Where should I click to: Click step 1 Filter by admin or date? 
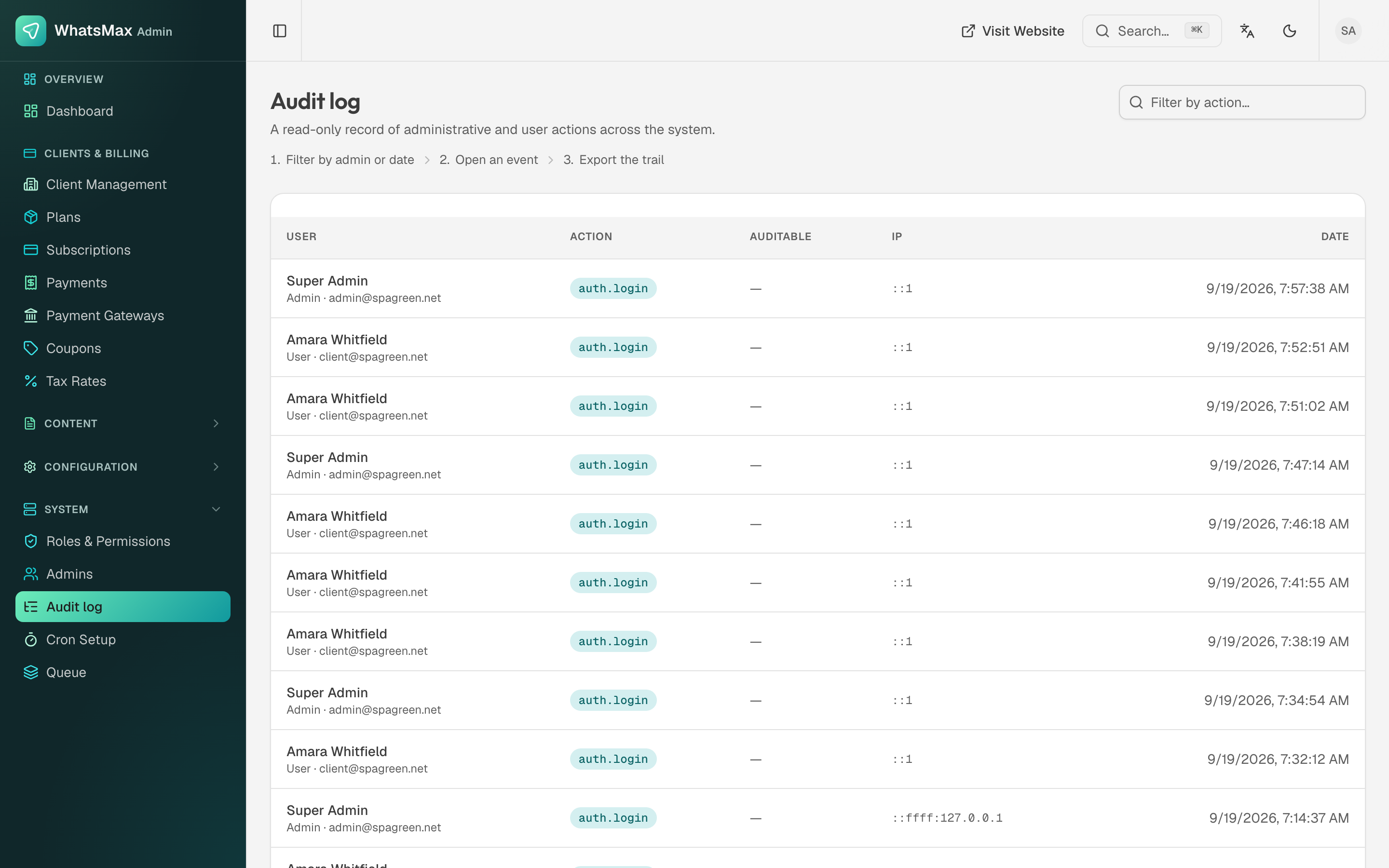coord(342,160)
